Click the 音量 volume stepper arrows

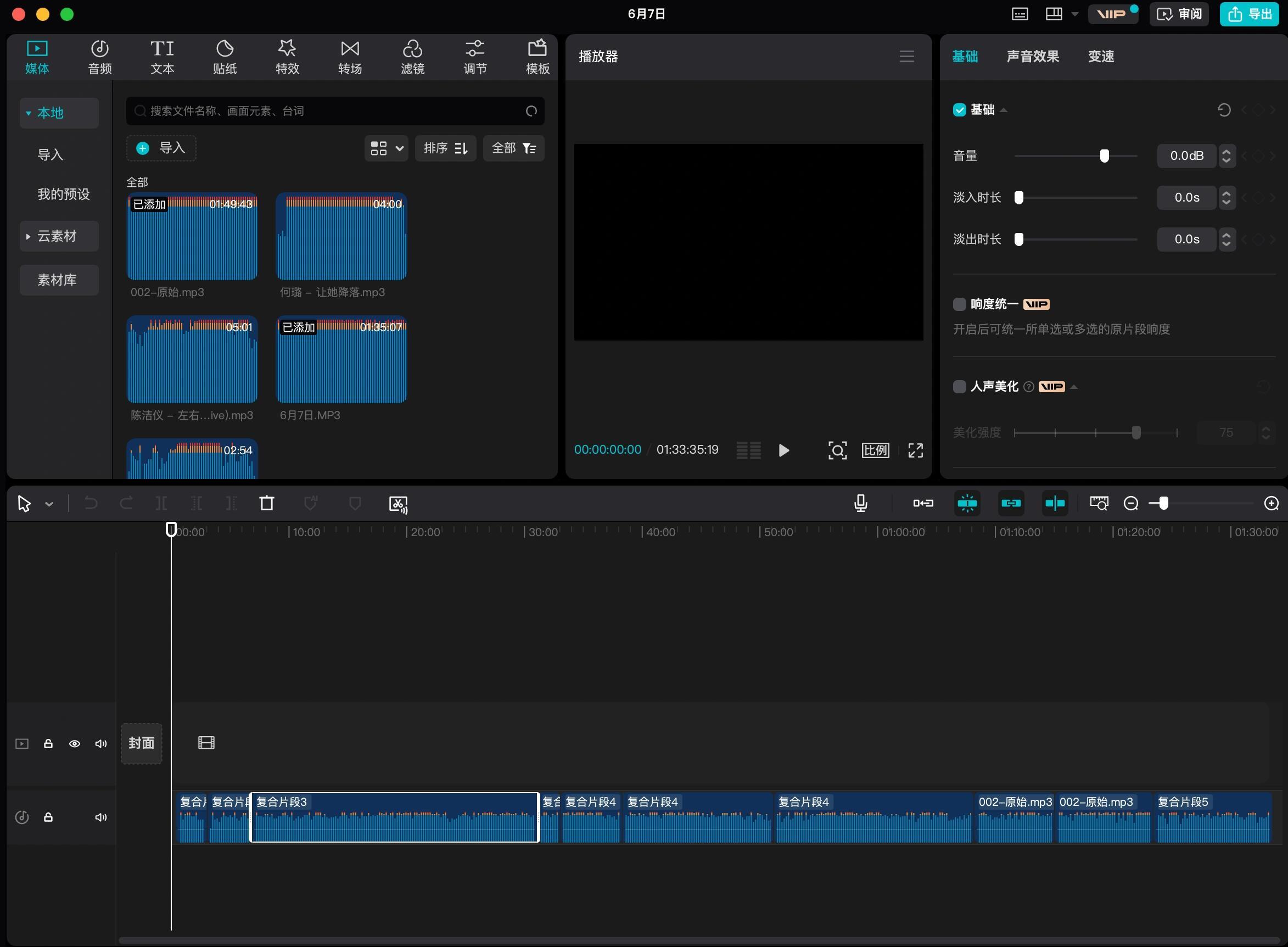1226,156
